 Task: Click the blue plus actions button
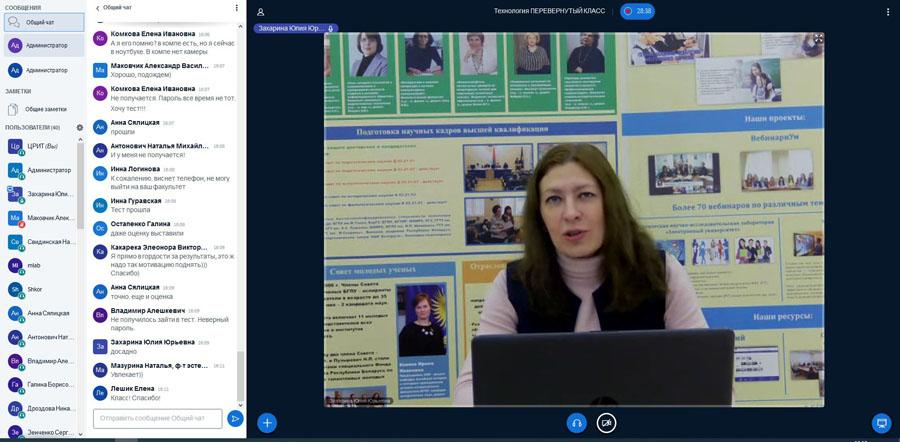click(267, 423)
